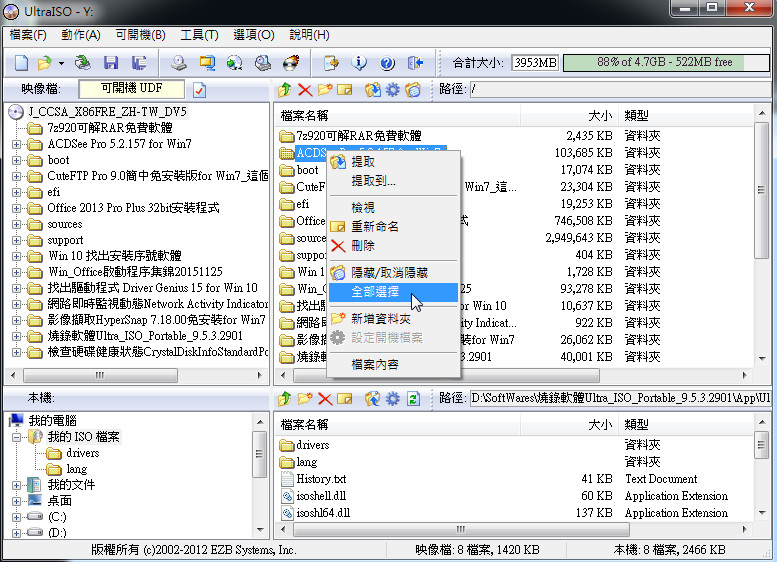Mount image to virtual drive icon
The height and width of the screenshot is (562, 777).
pyautogui.click(x=263, y=63)
